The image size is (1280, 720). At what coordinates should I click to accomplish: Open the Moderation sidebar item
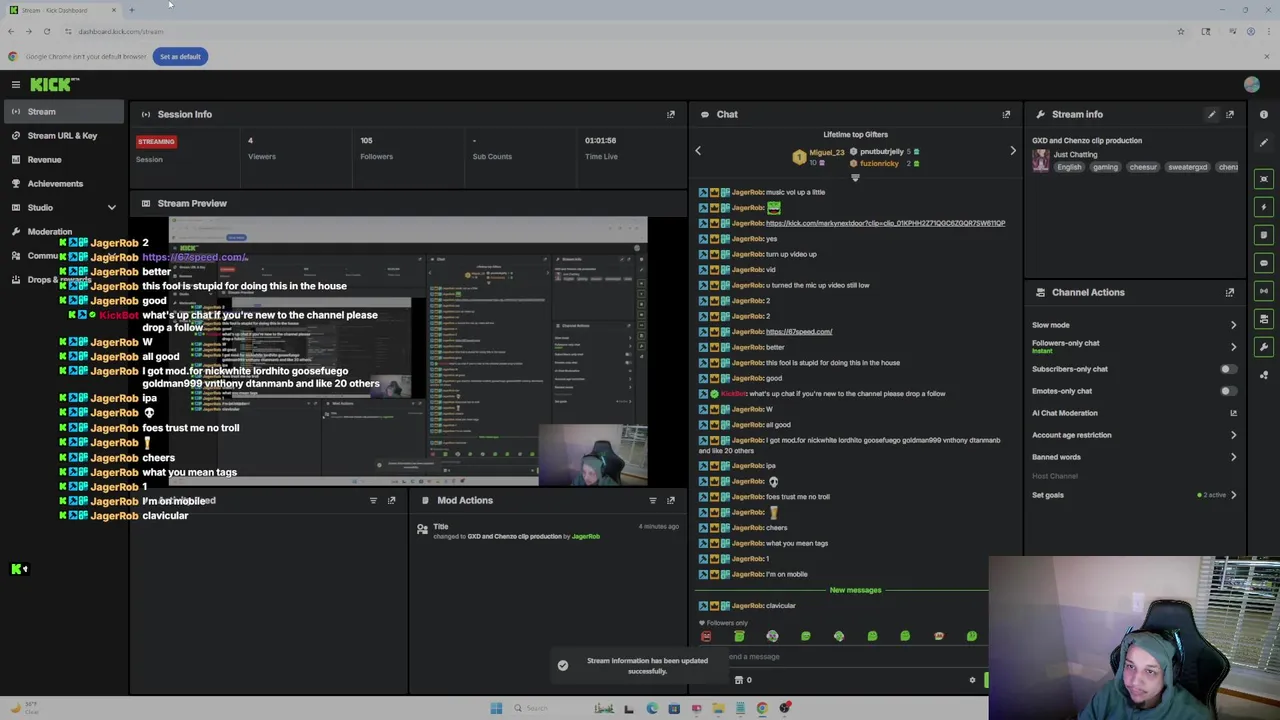pyautogui.click(x=64, y=231)
